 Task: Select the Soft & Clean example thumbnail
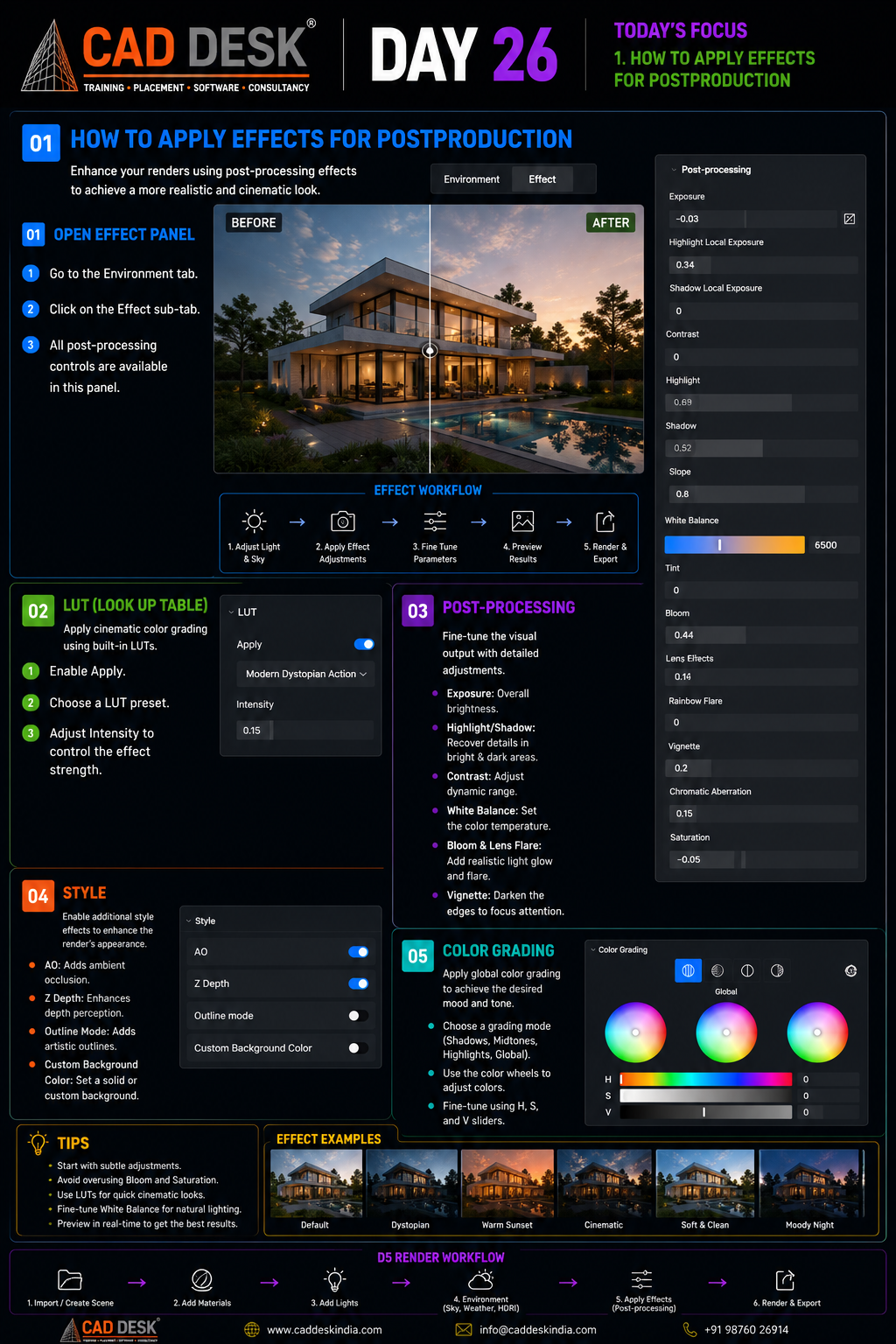pyautogui.click(x=705, y=1183)
